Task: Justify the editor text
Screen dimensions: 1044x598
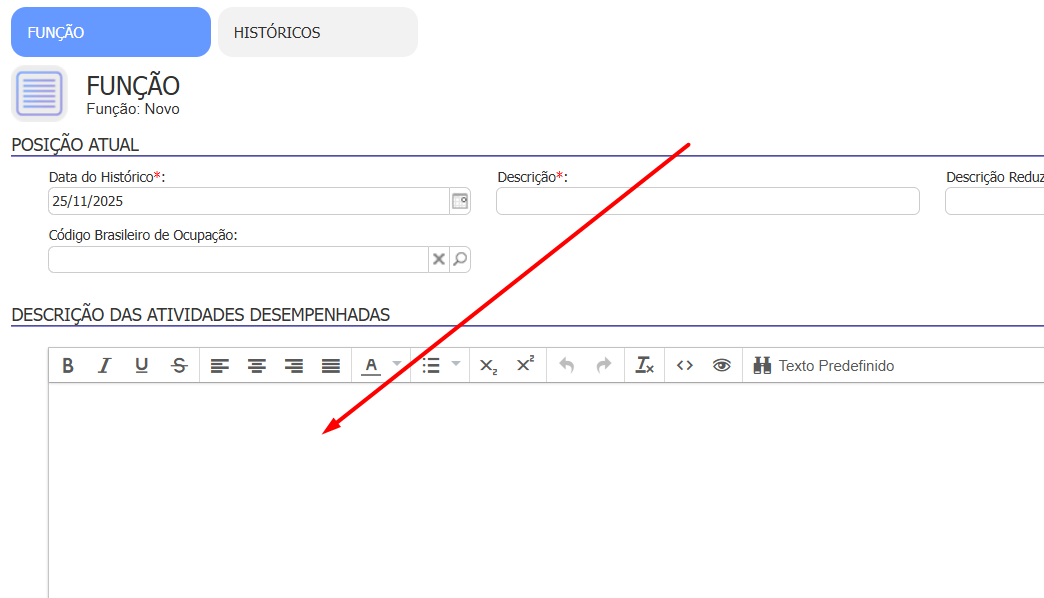Action: pyautogui.click(x=331, y=366)
